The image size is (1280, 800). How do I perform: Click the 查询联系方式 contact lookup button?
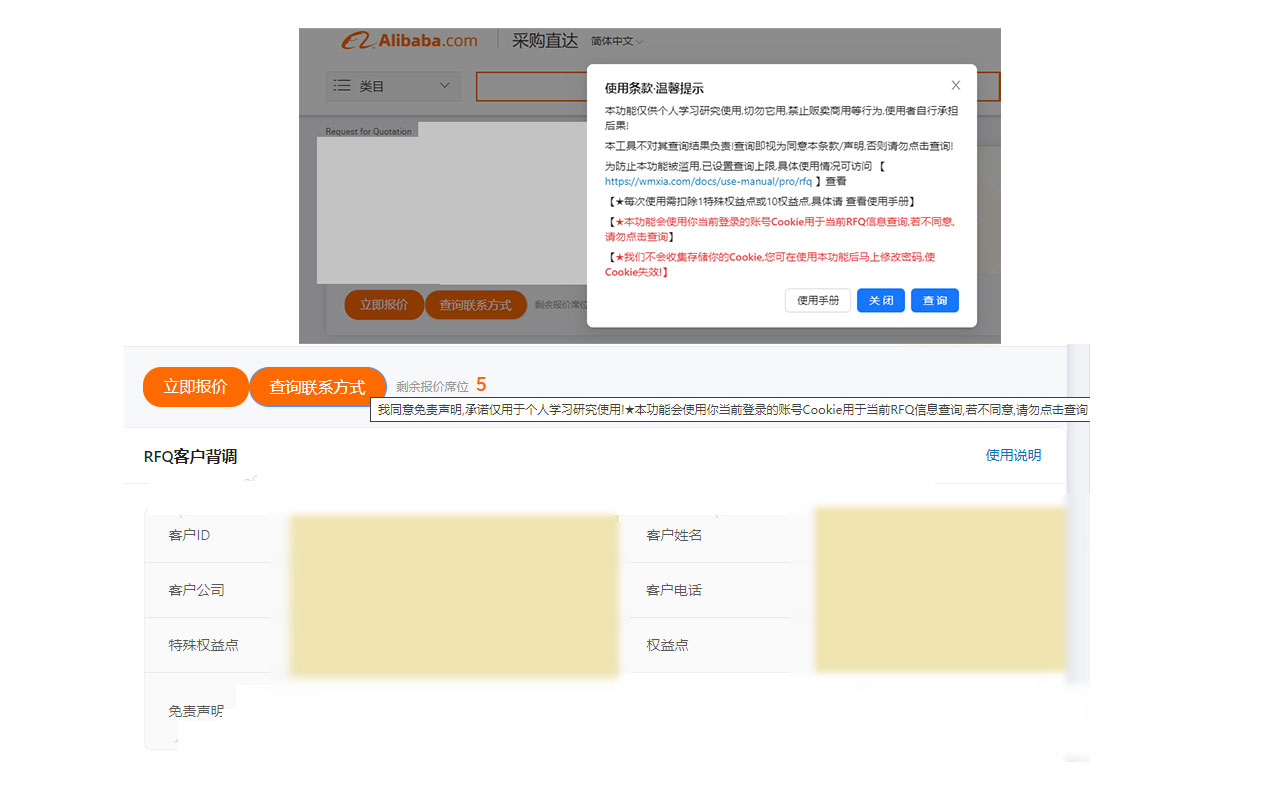click(x=318, y=386)
